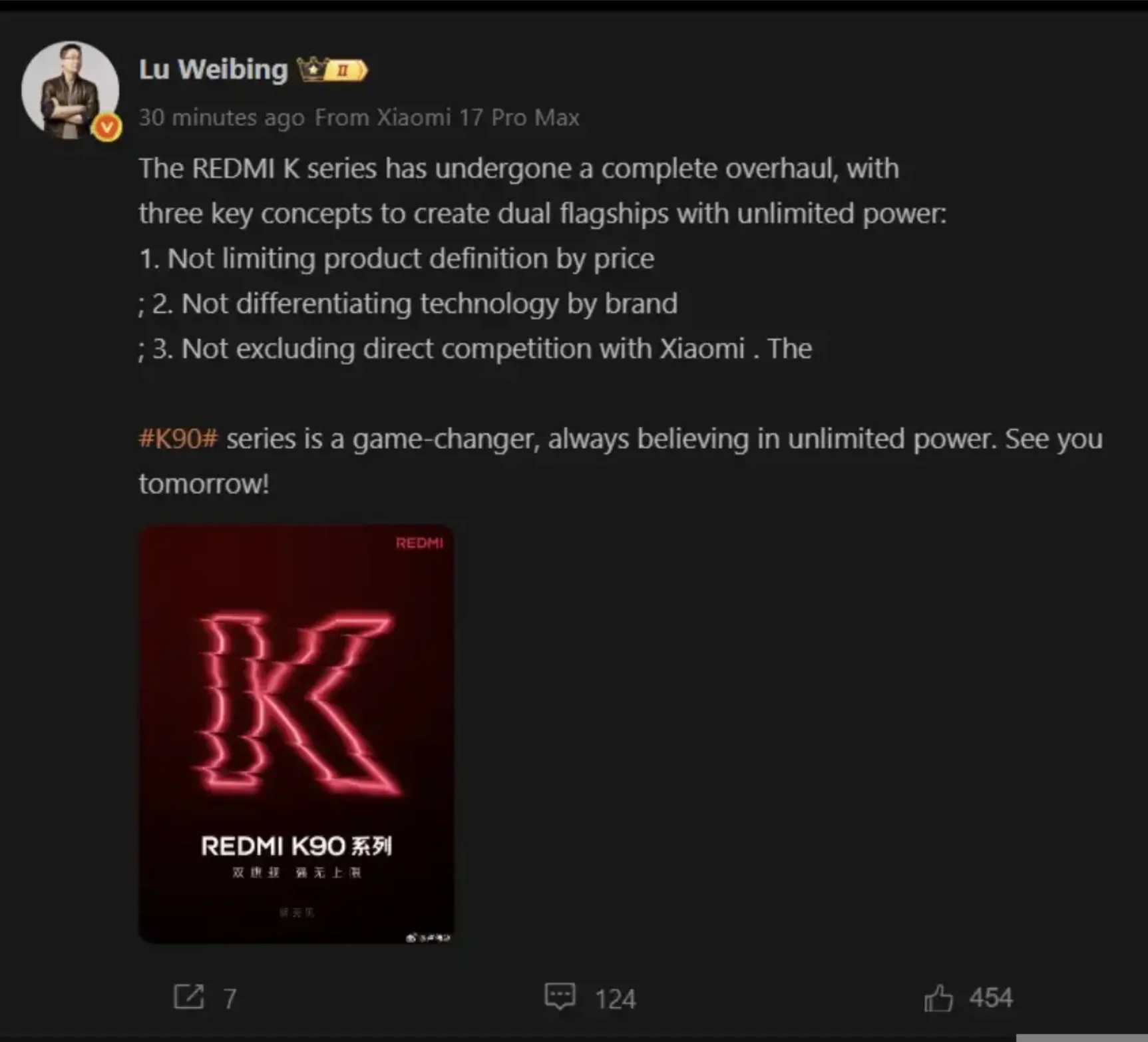Open comments via the speech bubble icon
This screenshot has height=1042, width=1148.
point(560,997)
